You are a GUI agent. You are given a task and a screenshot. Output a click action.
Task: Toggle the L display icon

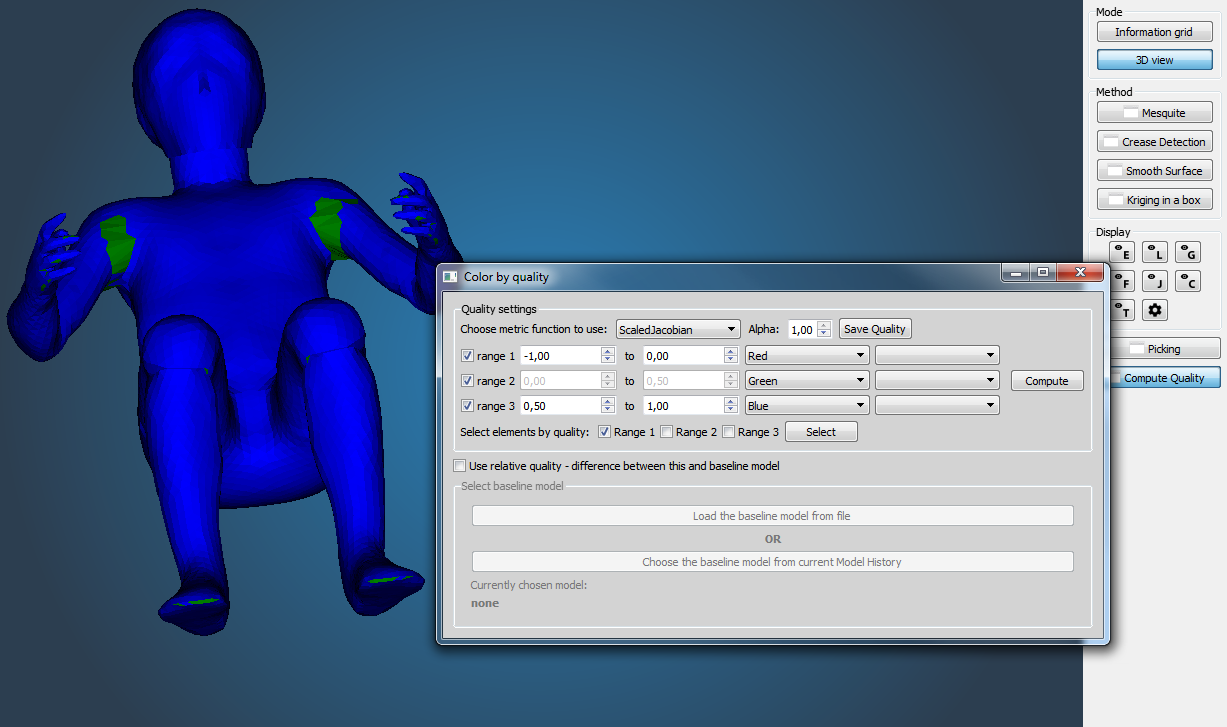pos(1155,252)
